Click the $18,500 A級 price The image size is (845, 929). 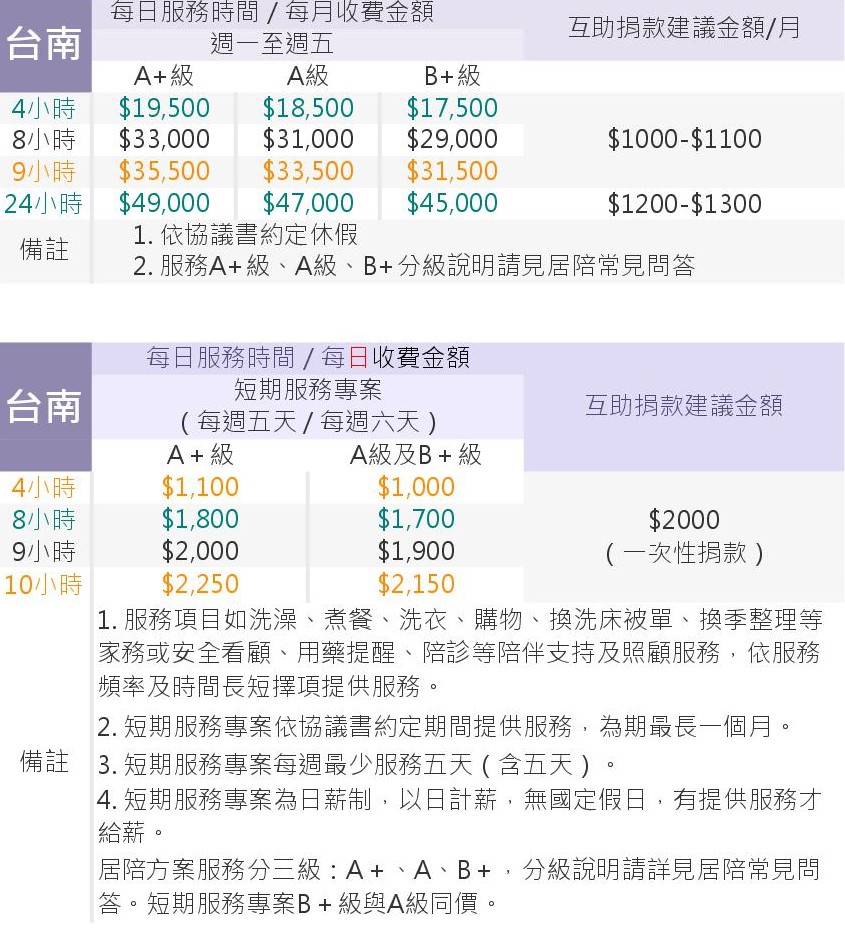tap(308, 108)
